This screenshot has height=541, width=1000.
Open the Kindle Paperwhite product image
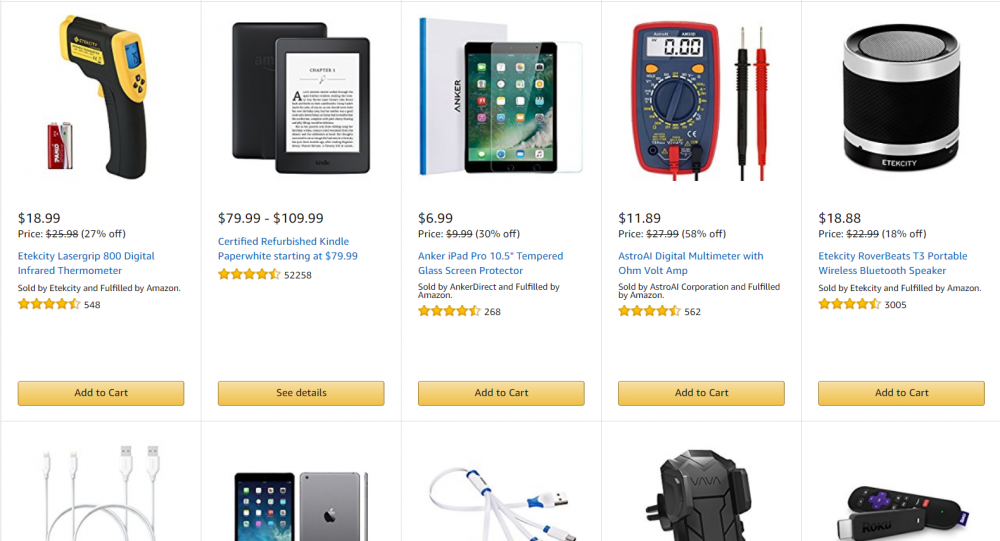(301, 98)
